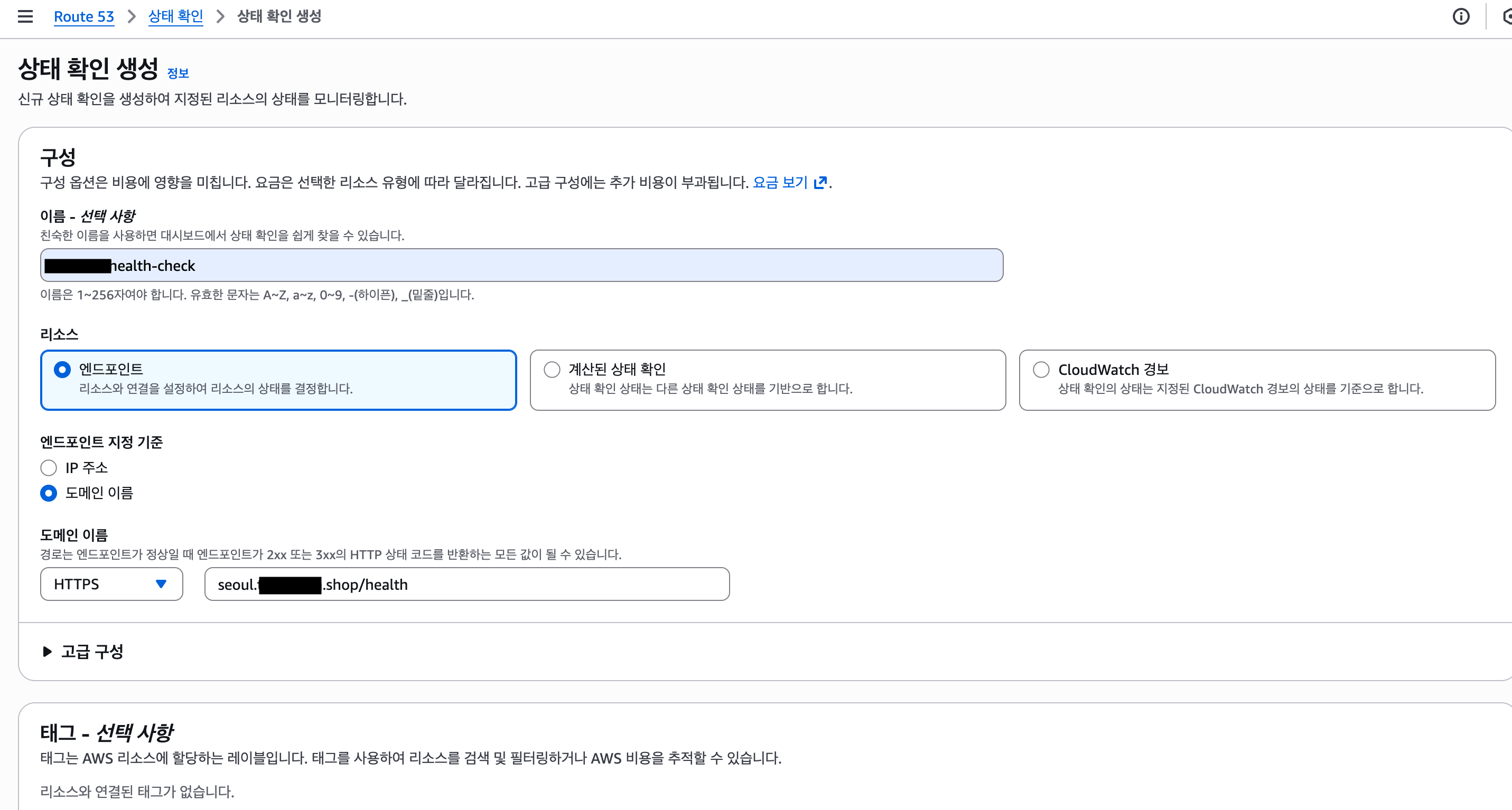Go back to 상태 확인 in the breadcrumb
The image size is (1512, 810).
pos(175,16)
